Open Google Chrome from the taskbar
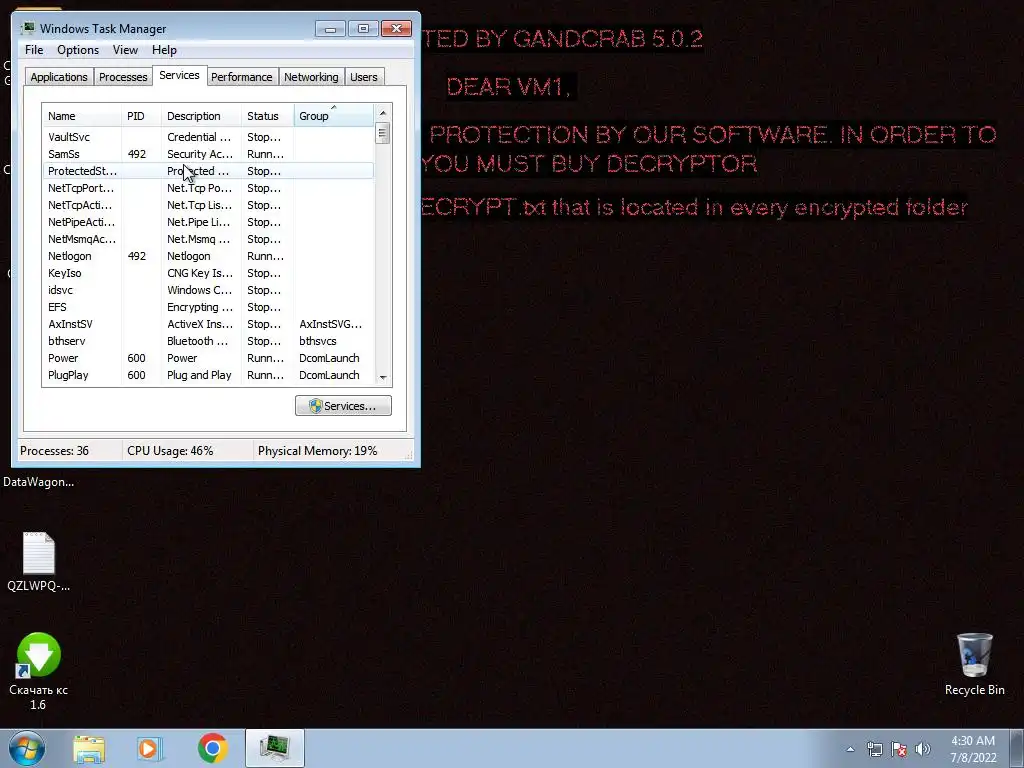This screenshot has height=768, width=1024. pyautogui.click(x=212, y=748)
